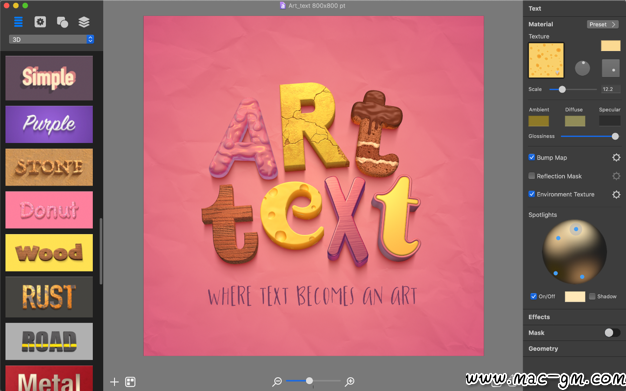Image resolution: width=626 pixels, height=391 pixels.
Task: Open Bump Map gear settings
Action: pos(616,157)
